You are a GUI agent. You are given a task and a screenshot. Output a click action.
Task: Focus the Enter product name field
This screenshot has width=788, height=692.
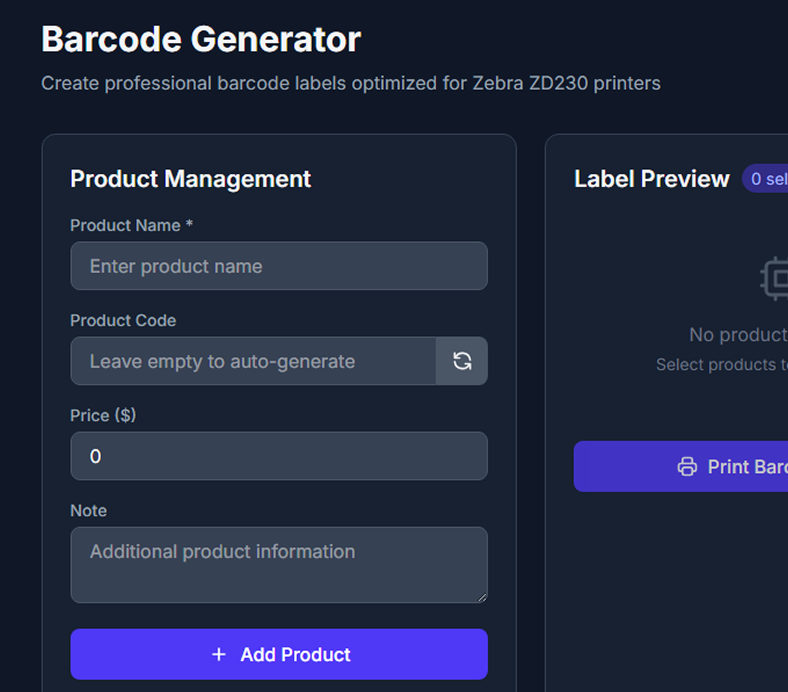pos(278,267)
